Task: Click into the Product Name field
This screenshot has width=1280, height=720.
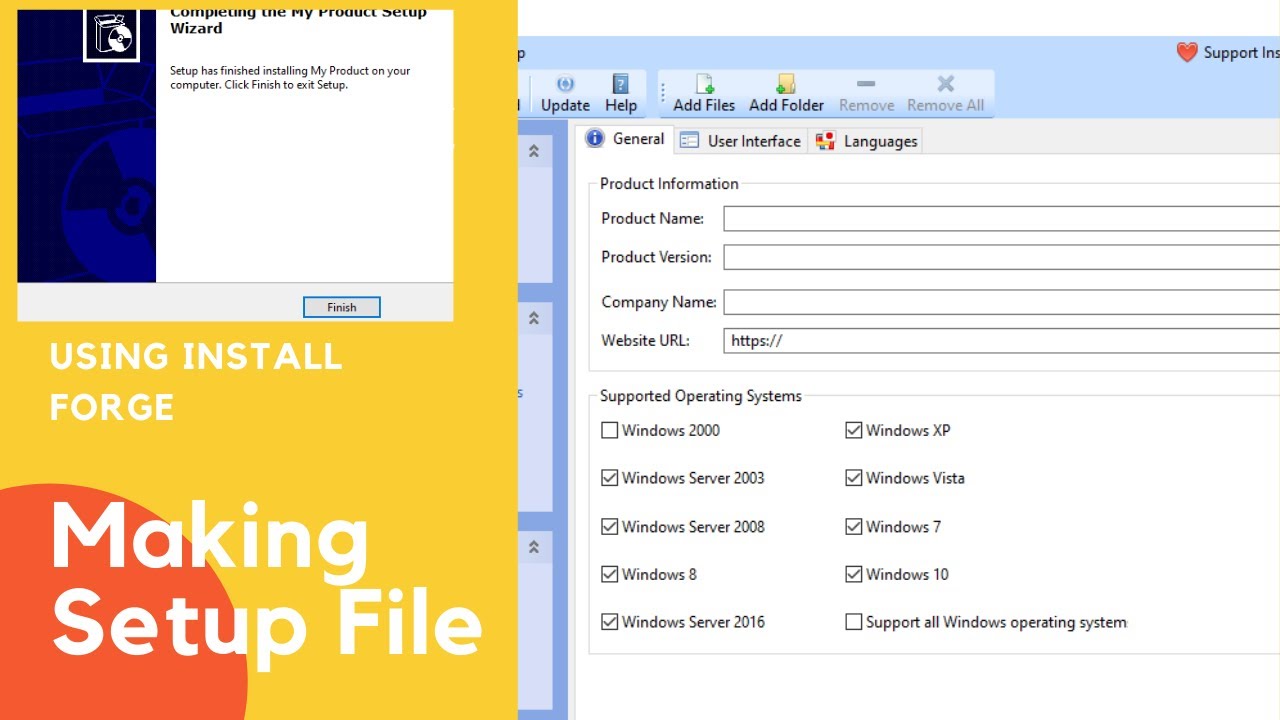Action: click(1001, 219)
